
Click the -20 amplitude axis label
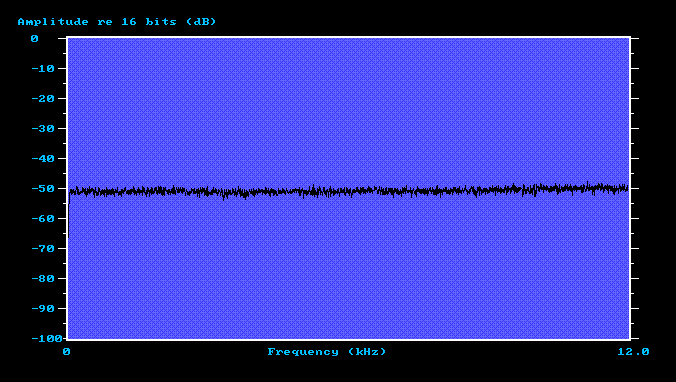43,99
